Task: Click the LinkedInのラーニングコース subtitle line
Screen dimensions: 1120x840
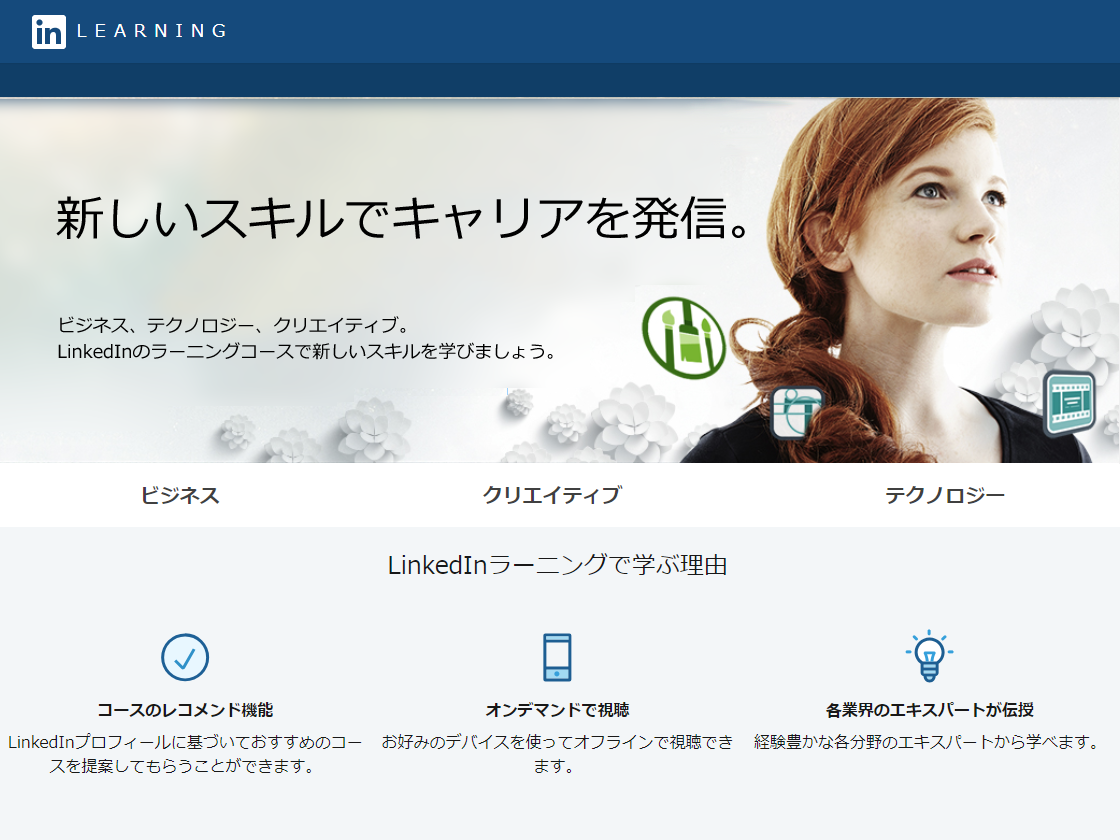Action: click(x=306, y=351)
